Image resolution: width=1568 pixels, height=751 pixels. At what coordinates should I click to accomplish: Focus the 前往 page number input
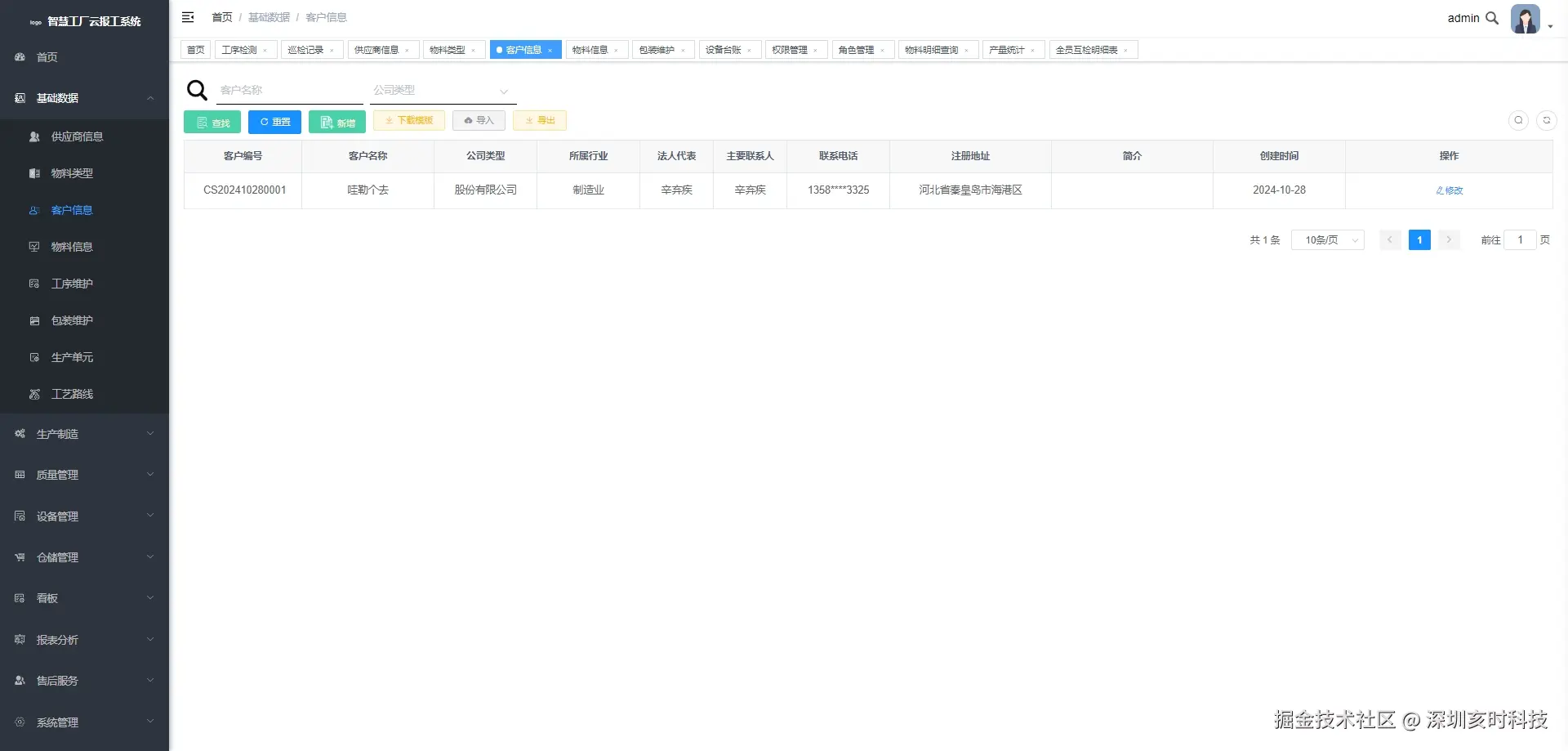point(1520,240)
